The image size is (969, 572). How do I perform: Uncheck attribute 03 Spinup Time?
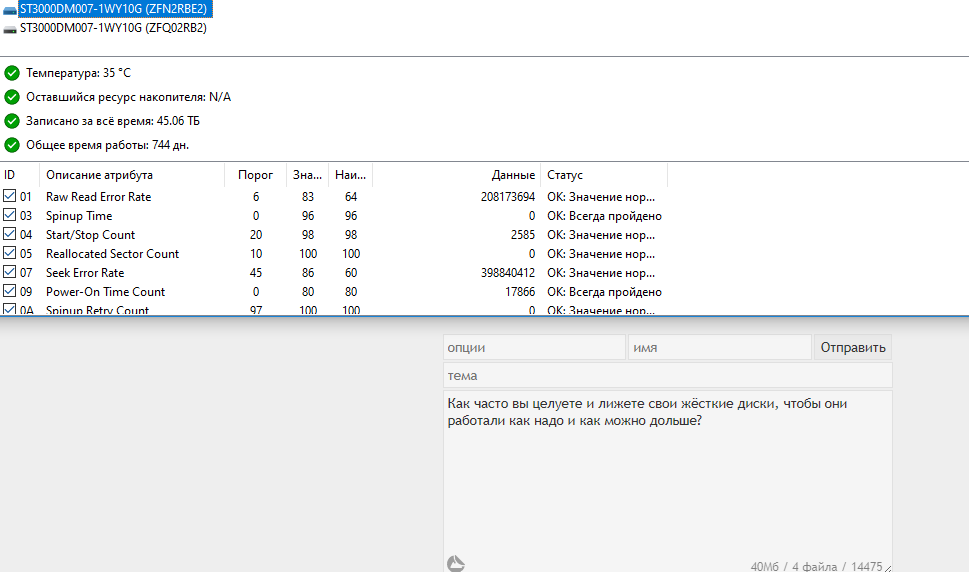[9, 215]
